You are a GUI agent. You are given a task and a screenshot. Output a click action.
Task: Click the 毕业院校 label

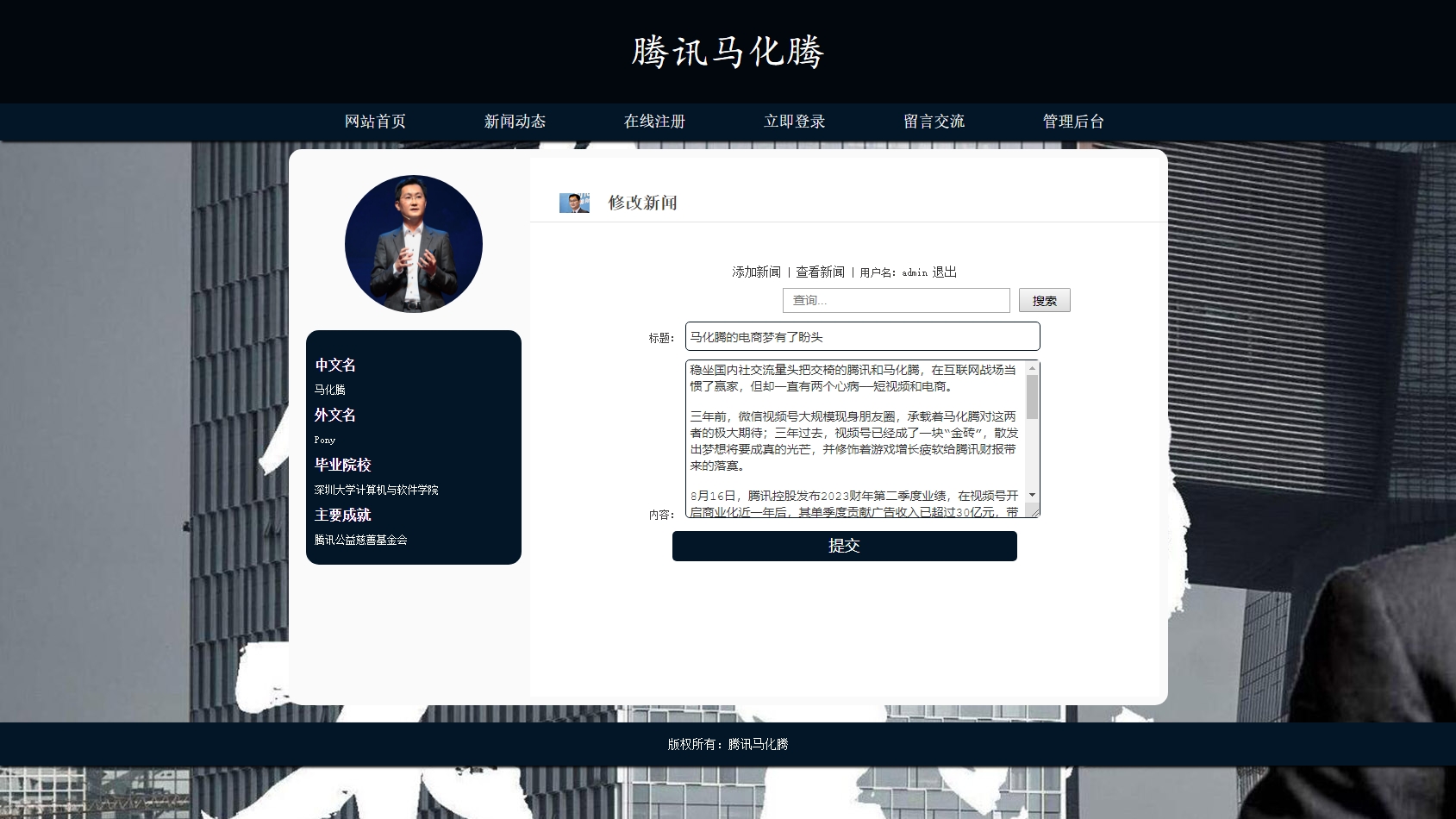point(343,466)
